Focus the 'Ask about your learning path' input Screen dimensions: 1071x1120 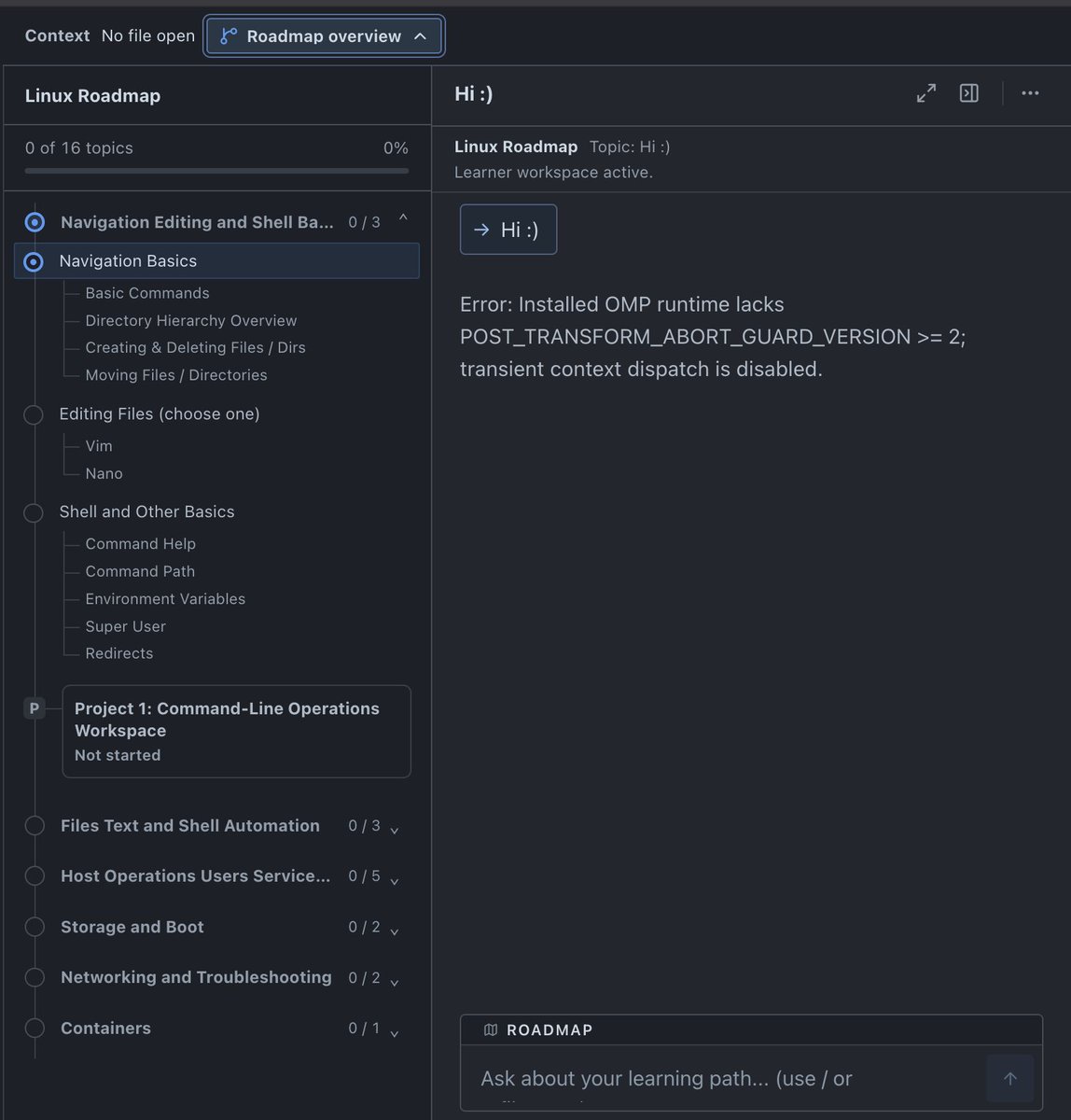click(x=728, y=1079)
